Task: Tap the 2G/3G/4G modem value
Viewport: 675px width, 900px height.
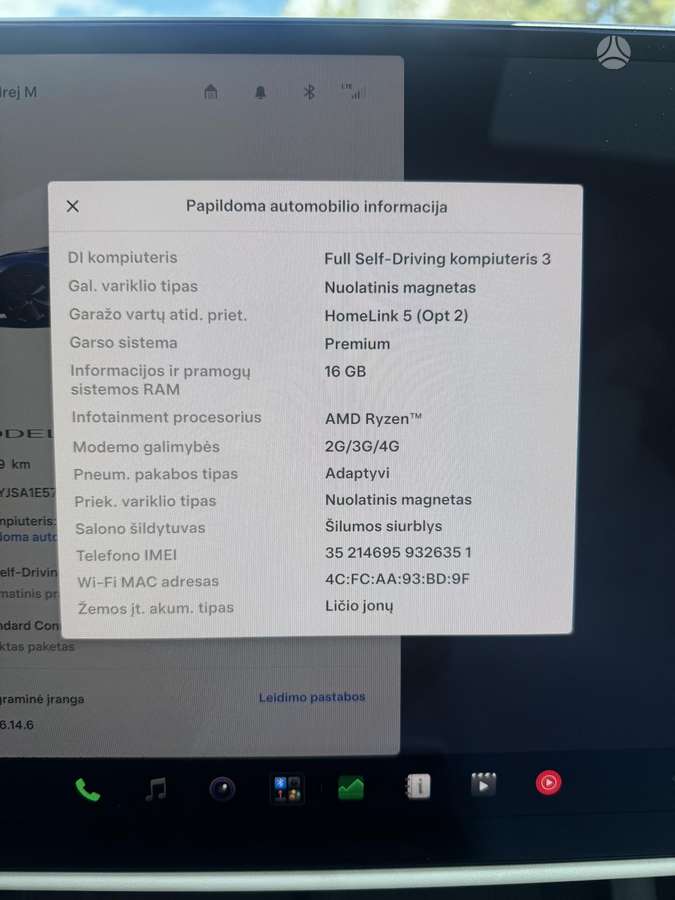Action: [362, 446]
